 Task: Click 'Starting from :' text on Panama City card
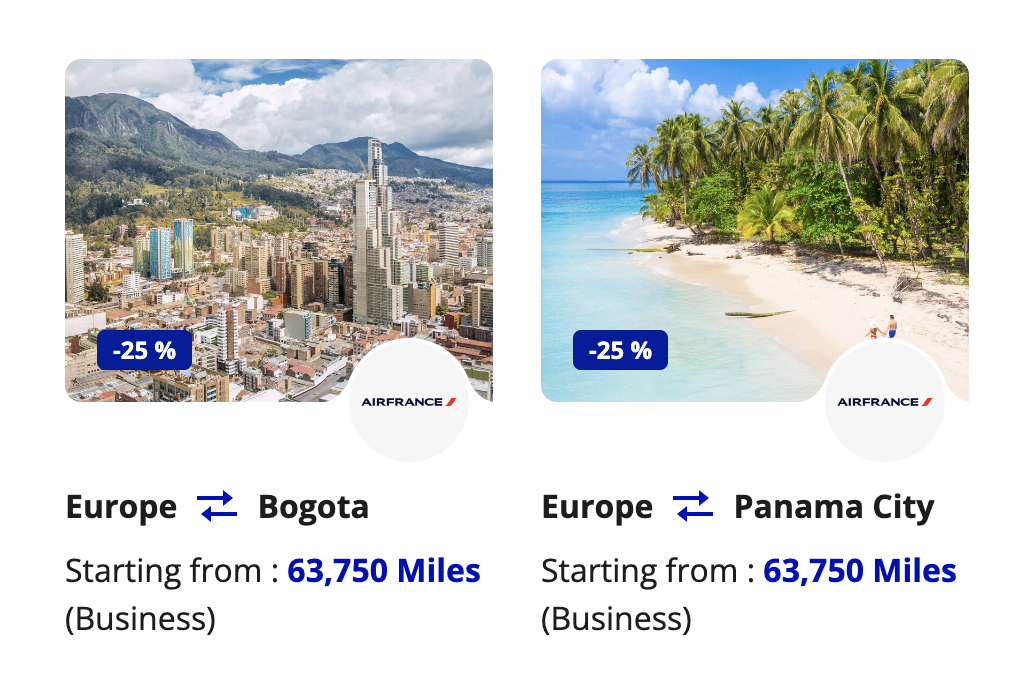pyautogui.click(x=648, y=571)
